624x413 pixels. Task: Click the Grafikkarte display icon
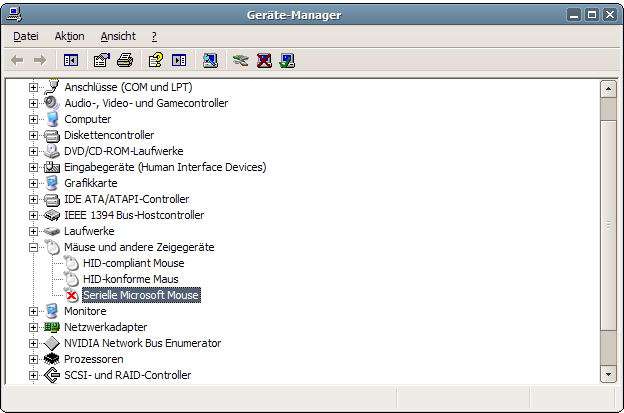[52, 183]
